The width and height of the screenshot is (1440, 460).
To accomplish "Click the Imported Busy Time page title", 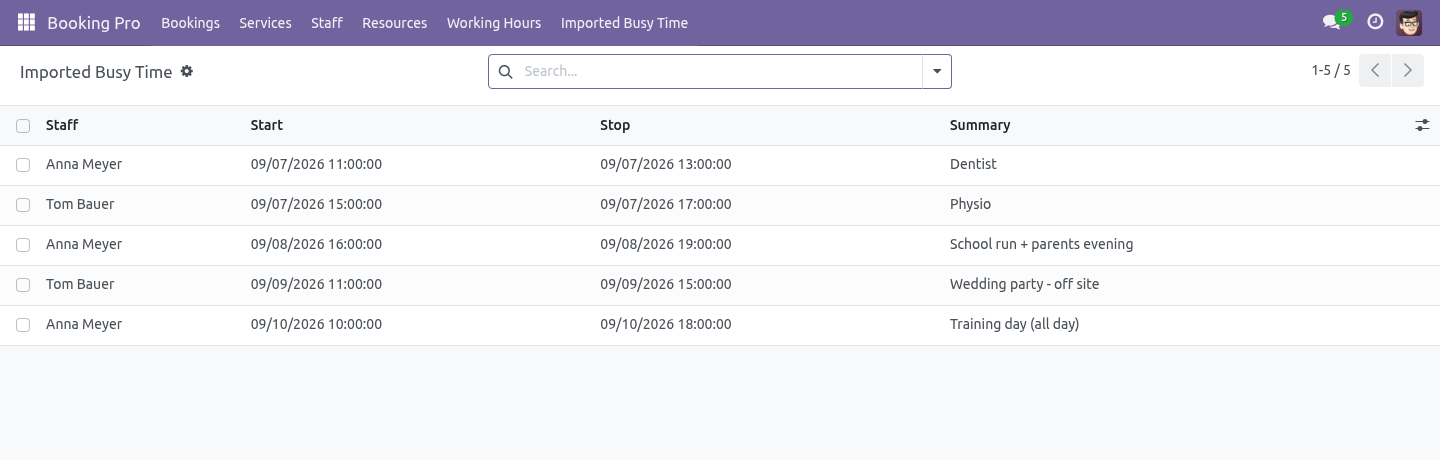I will tap(96, 72).
